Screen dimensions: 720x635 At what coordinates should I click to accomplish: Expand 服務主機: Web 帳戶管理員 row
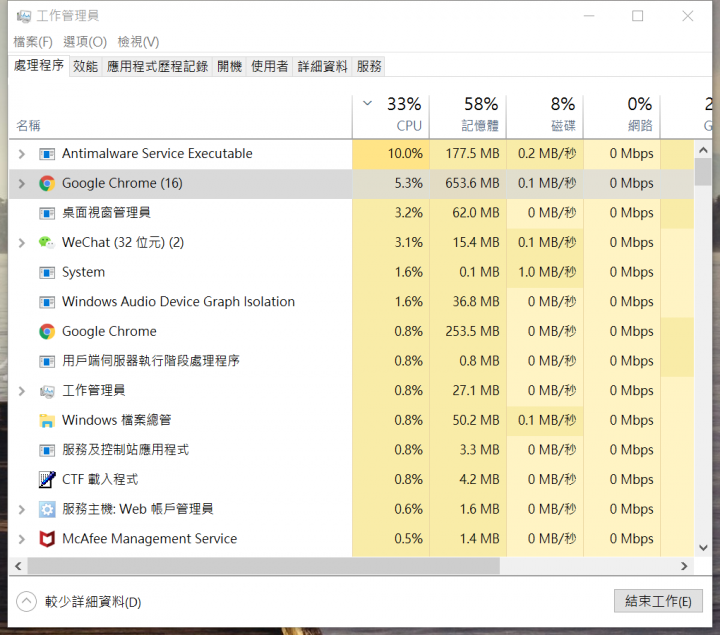[x=22, y=510]
